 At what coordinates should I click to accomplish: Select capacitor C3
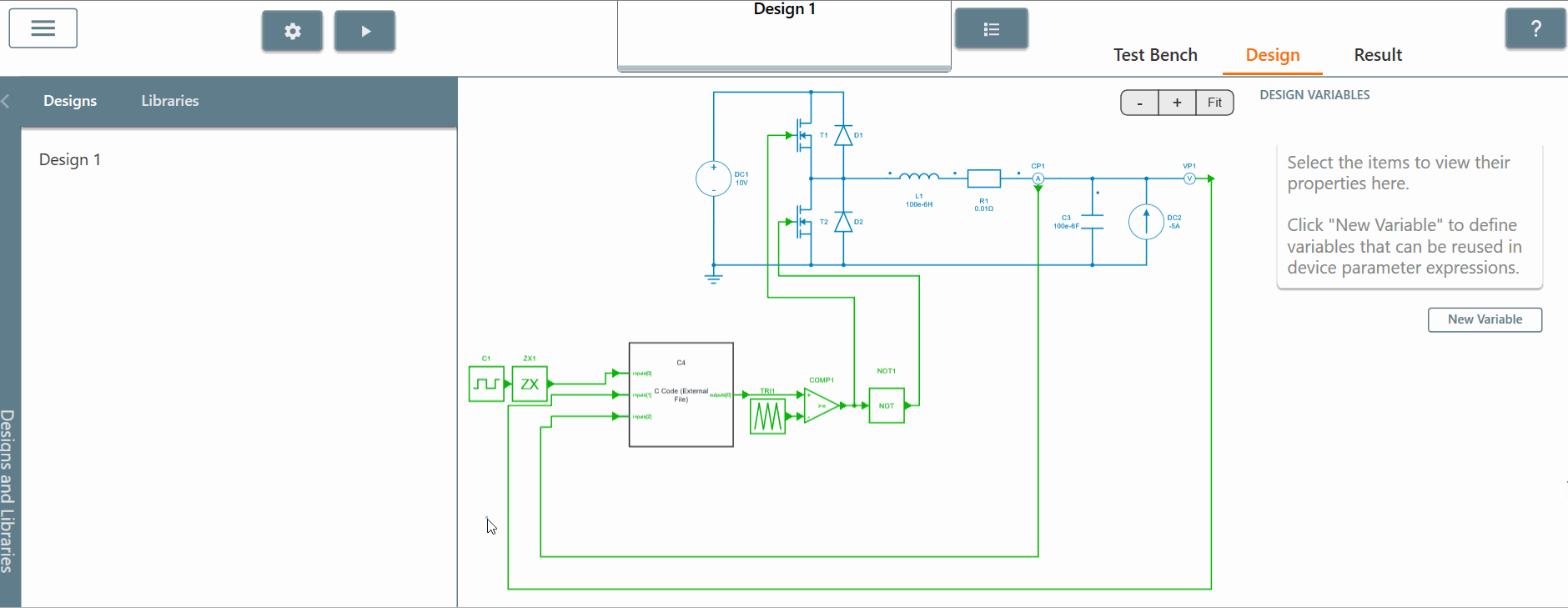[x=1093, y=222]
